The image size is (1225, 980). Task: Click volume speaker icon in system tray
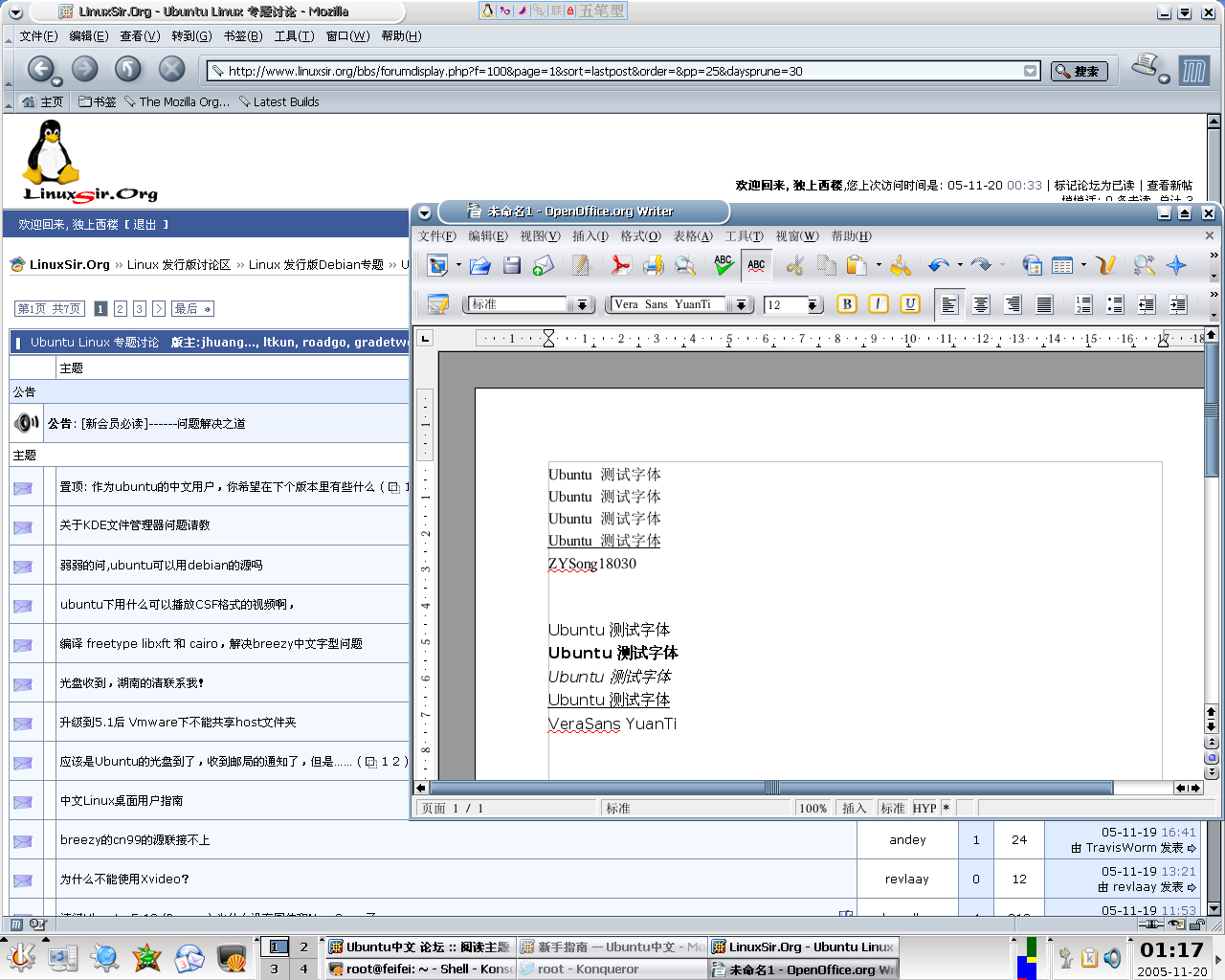[1112, 957]
